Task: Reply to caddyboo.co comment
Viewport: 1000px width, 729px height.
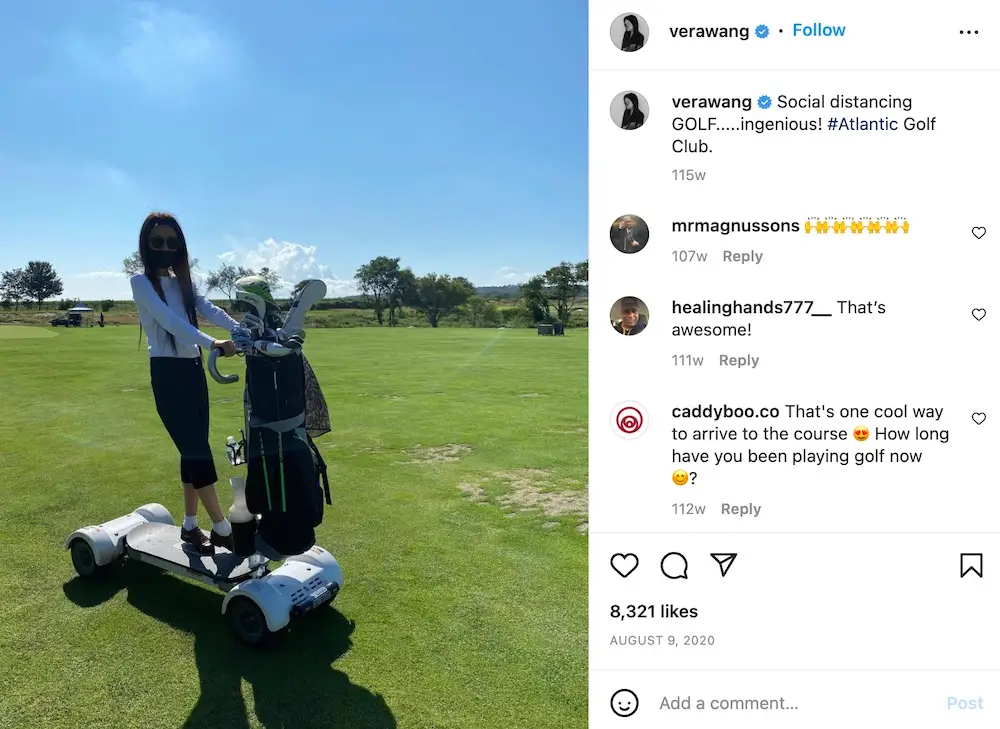Action: click(x=740, y=509)
